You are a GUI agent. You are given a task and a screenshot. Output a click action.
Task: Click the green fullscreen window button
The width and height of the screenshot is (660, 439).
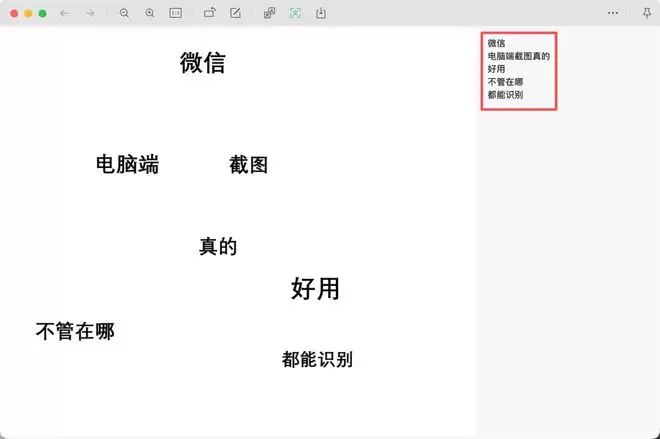pos(43,13)
